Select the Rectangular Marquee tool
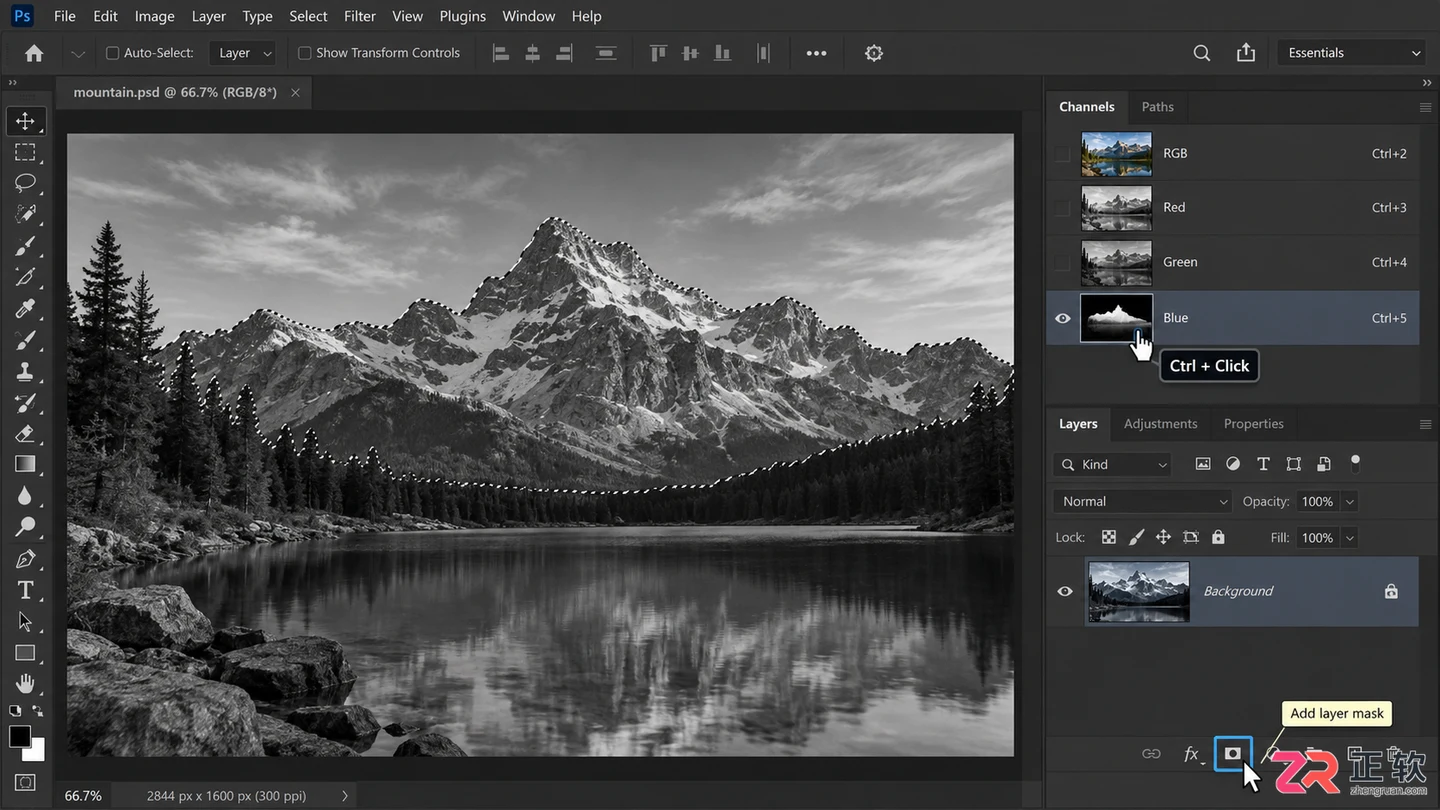 click(25, 152)
